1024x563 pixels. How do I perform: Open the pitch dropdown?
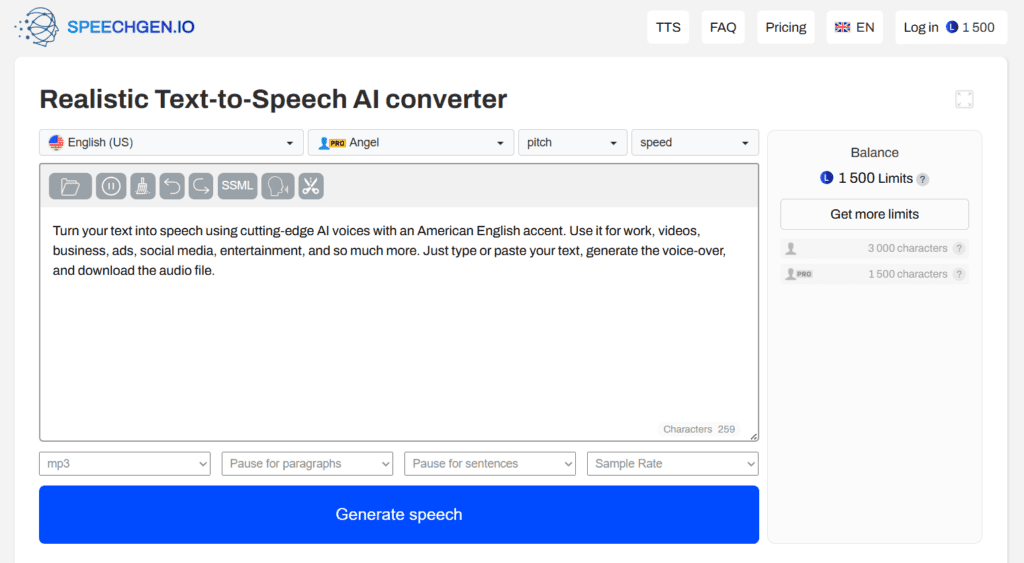pyautogui.click(x=573, y=142)
